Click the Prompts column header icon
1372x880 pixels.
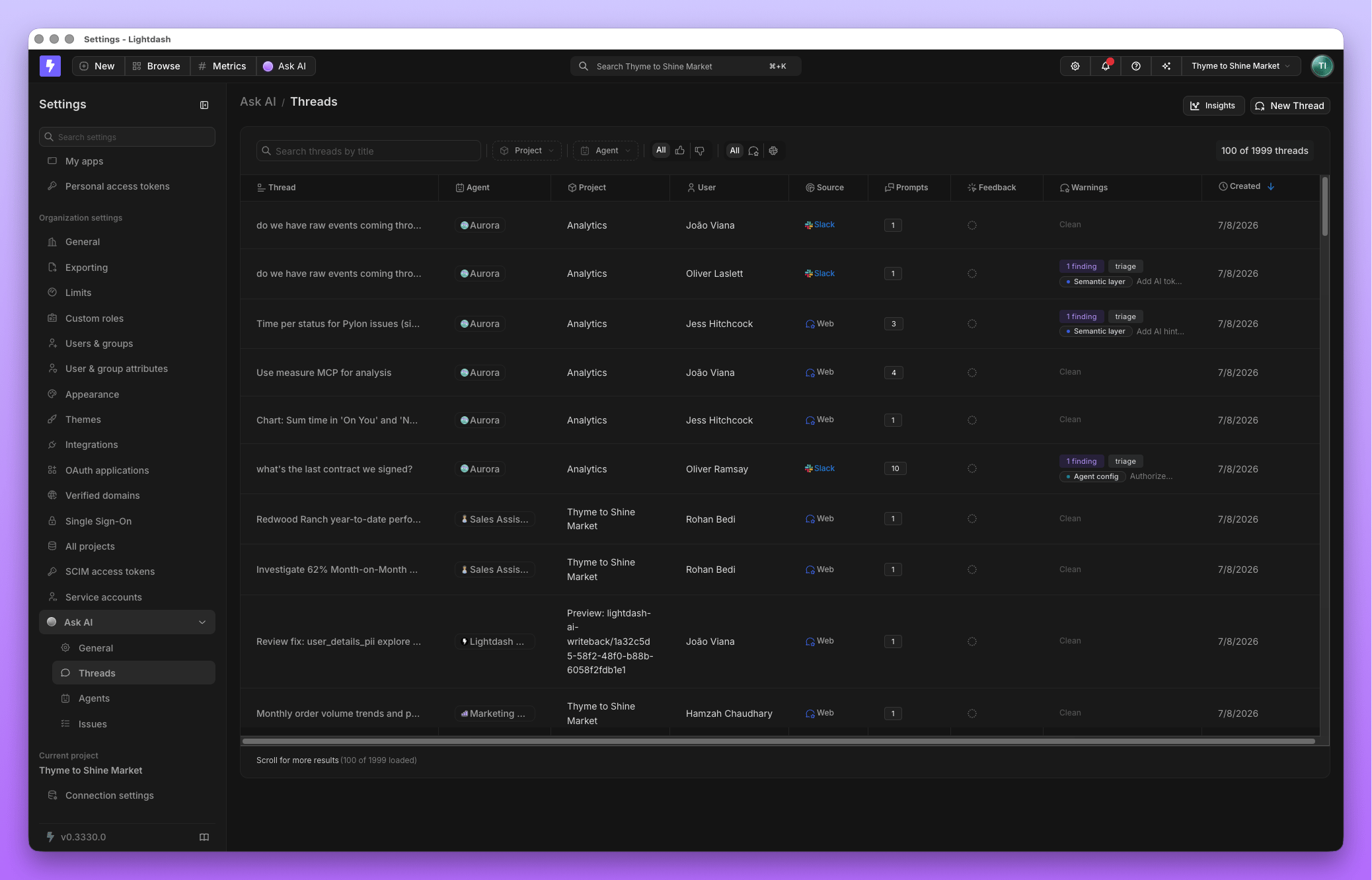890,188
